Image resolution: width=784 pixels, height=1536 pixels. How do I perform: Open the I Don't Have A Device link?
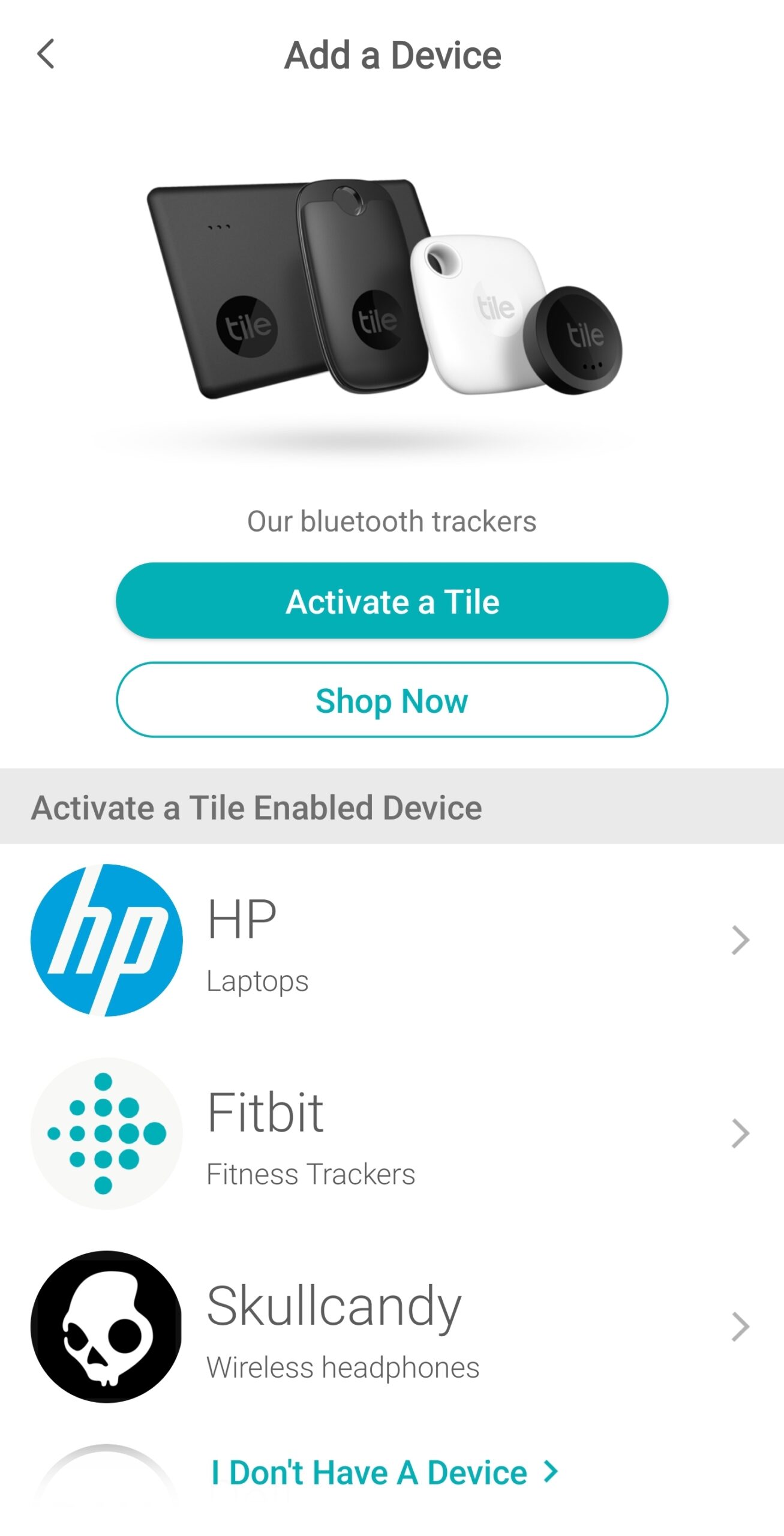[369, 1471]
